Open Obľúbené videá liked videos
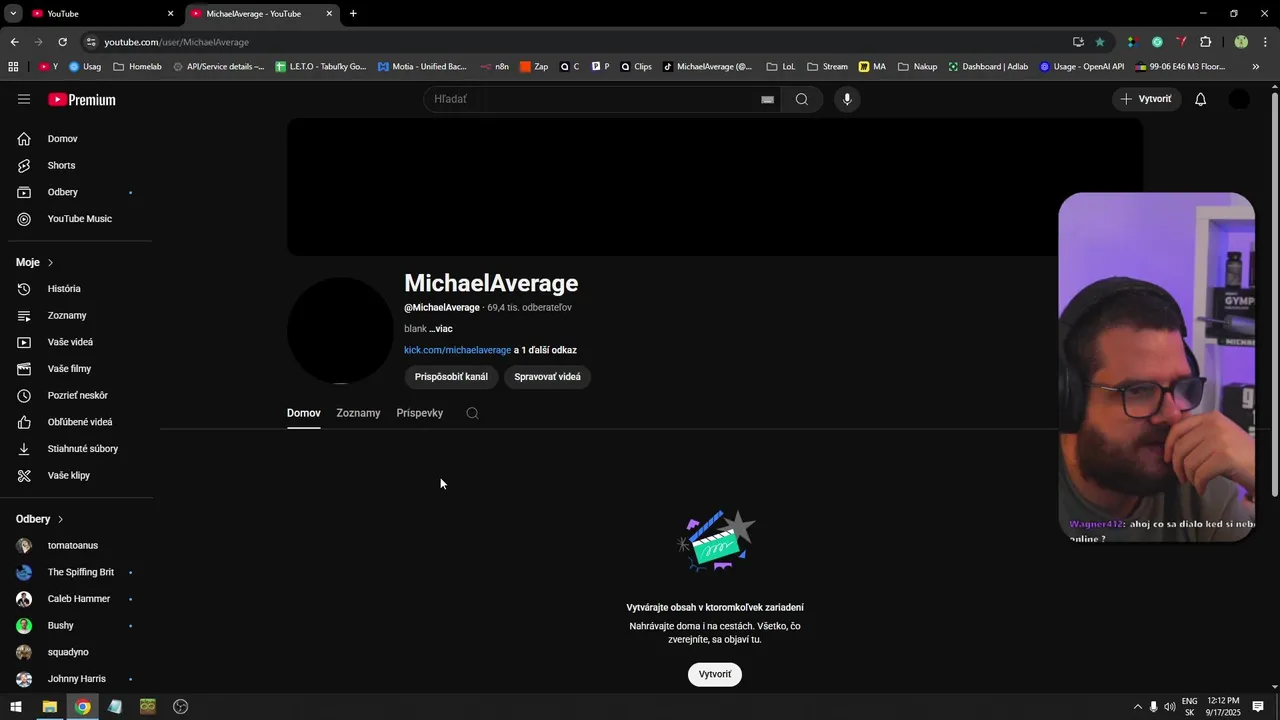 (80, 422)
